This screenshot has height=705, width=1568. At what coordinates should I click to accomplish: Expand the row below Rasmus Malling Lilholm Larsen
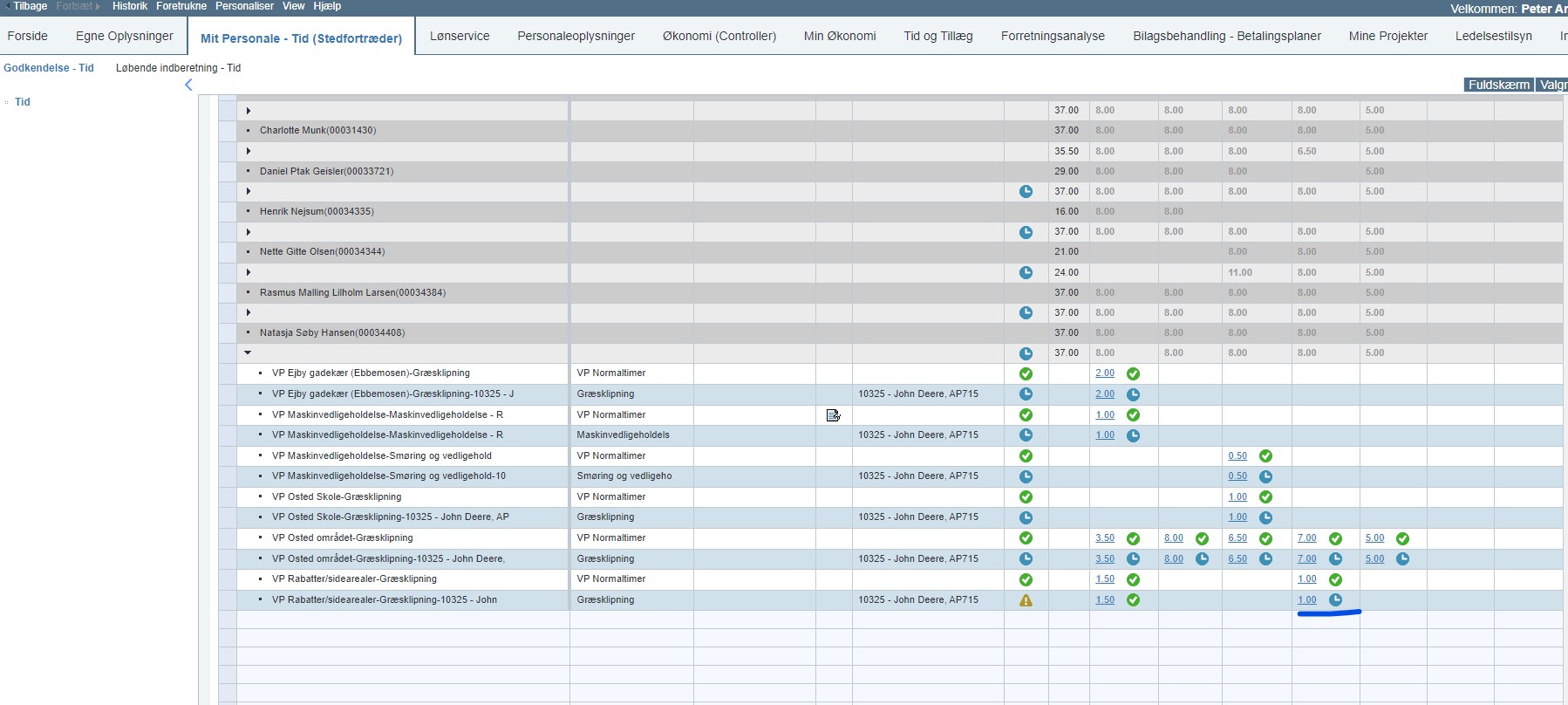point(249,312)
